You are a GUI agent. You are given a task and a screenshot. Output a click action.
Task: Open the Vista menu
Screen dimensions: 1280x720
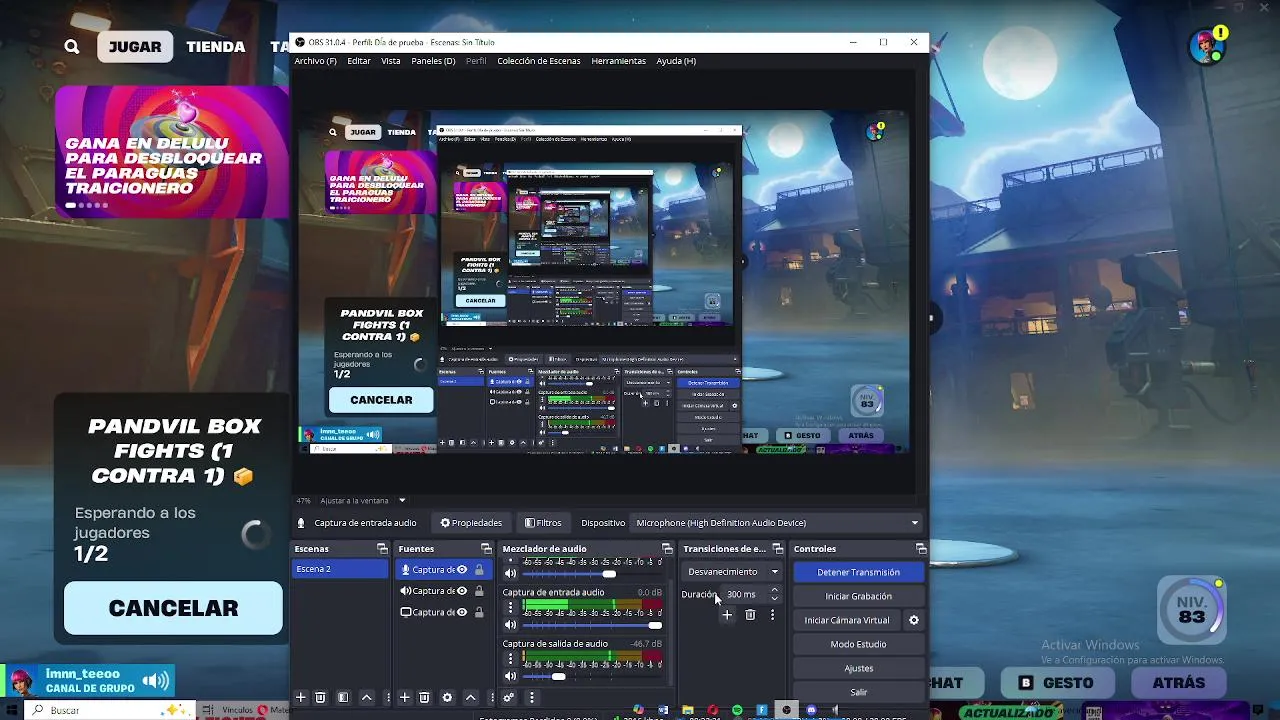pos(391,61)
